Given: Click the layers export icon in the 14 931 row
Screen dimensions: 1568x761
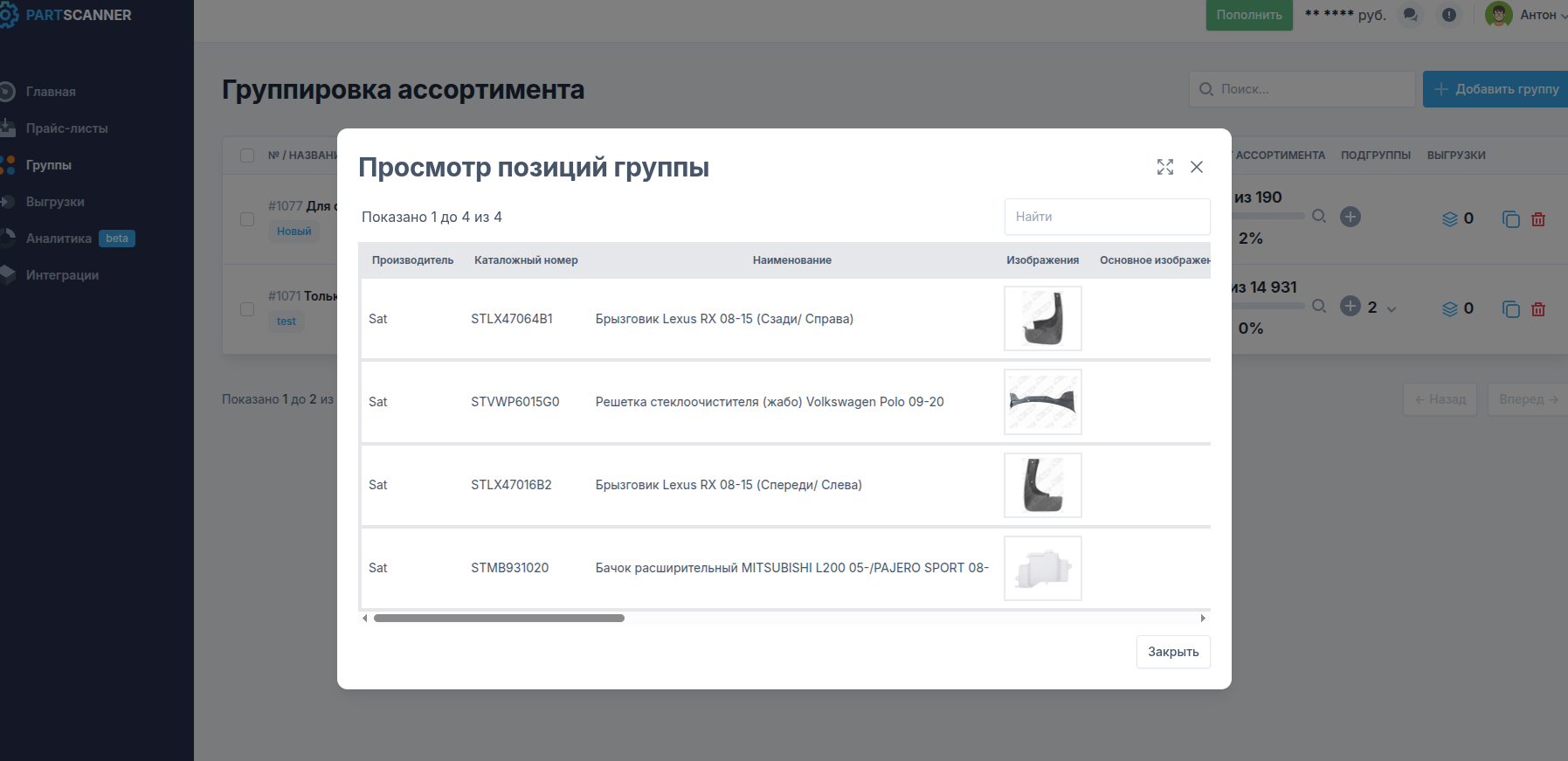Looking at the screenshot, I should point(1450,309).
